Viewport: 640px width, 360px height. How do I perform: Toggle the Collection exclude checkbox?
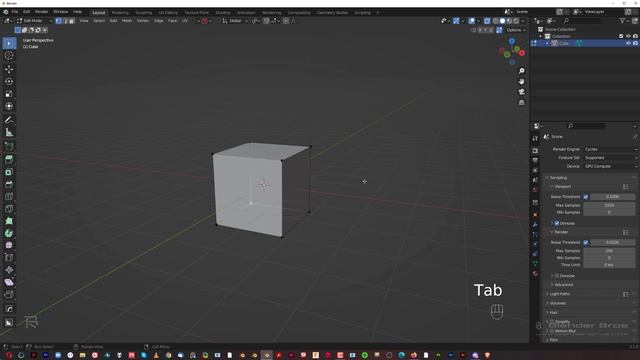621,36
